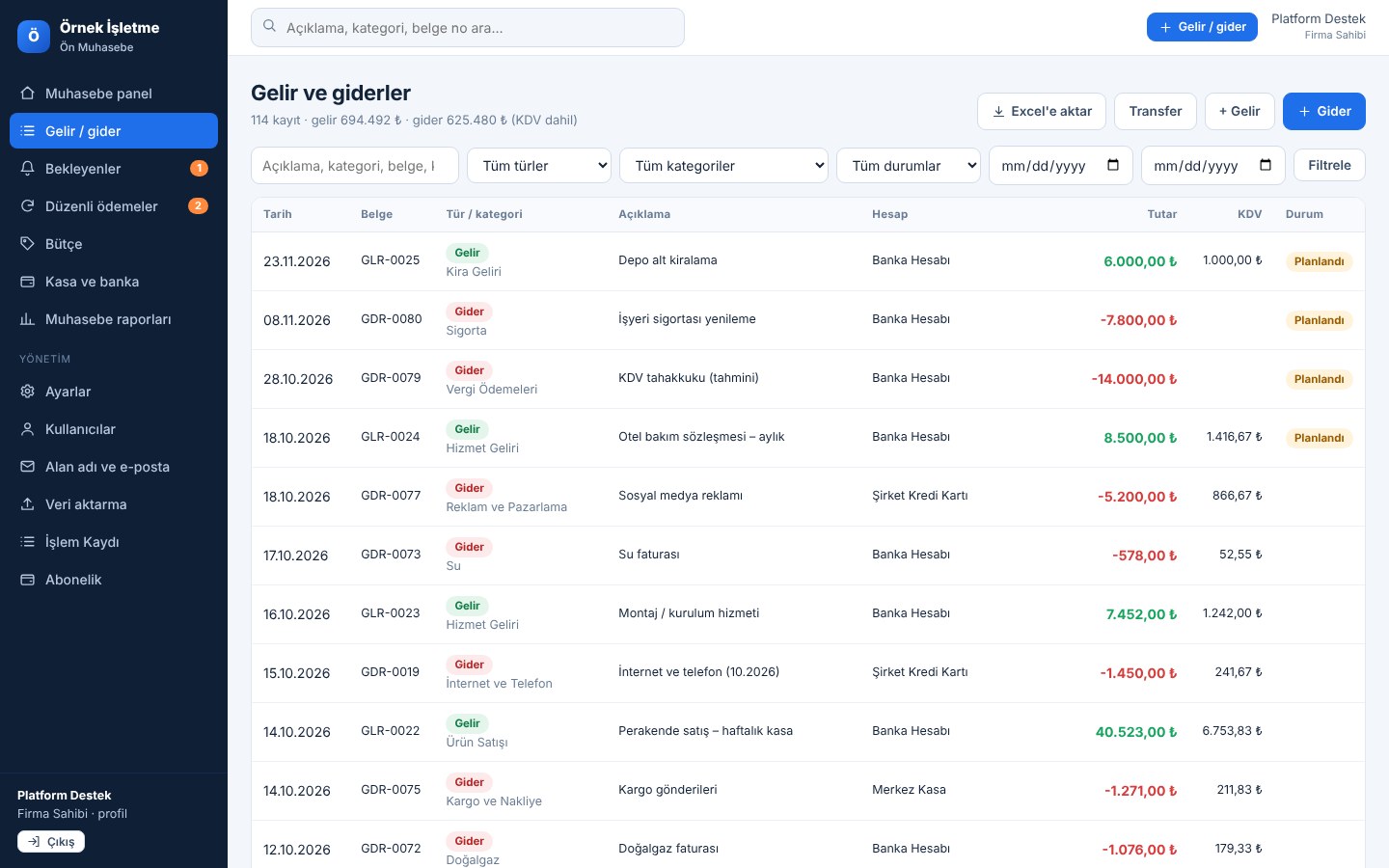Click the Tutar column header
Viewport: 1389px width, 868px height.
[x=1162, y=214]
